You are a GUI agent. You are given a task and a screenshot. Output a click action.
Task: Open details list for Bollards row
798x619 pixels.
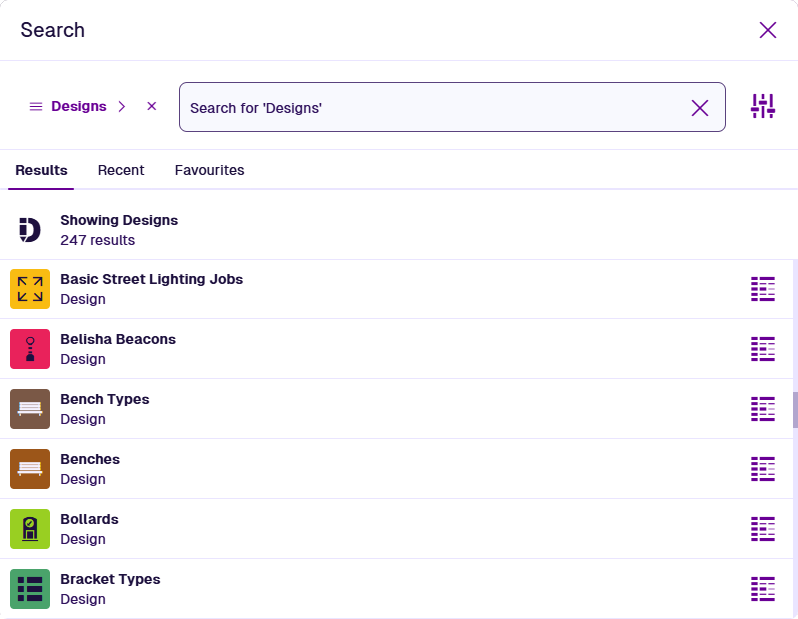click(763, 529)
